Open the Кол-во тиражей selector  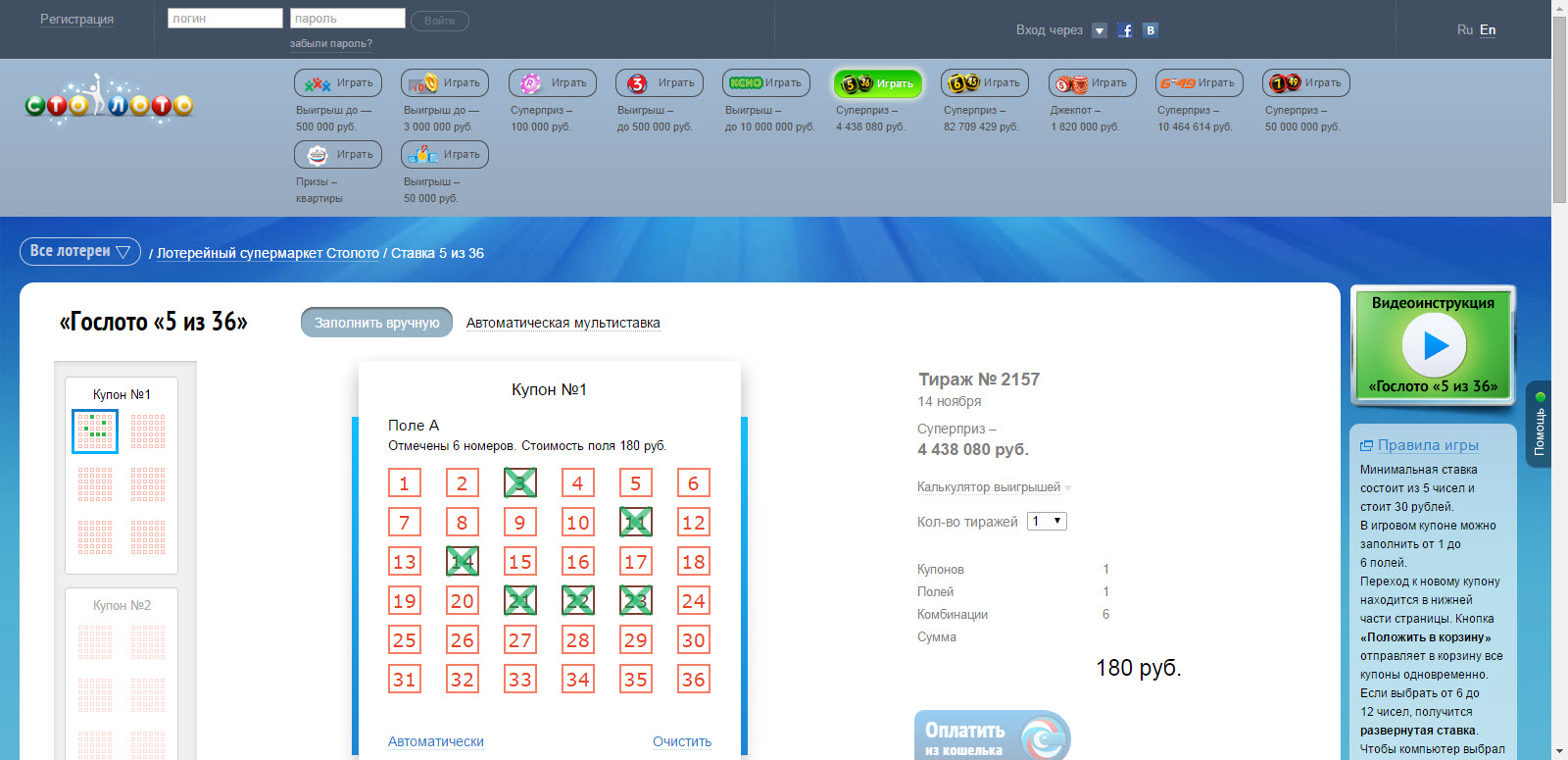point(1047,521)
